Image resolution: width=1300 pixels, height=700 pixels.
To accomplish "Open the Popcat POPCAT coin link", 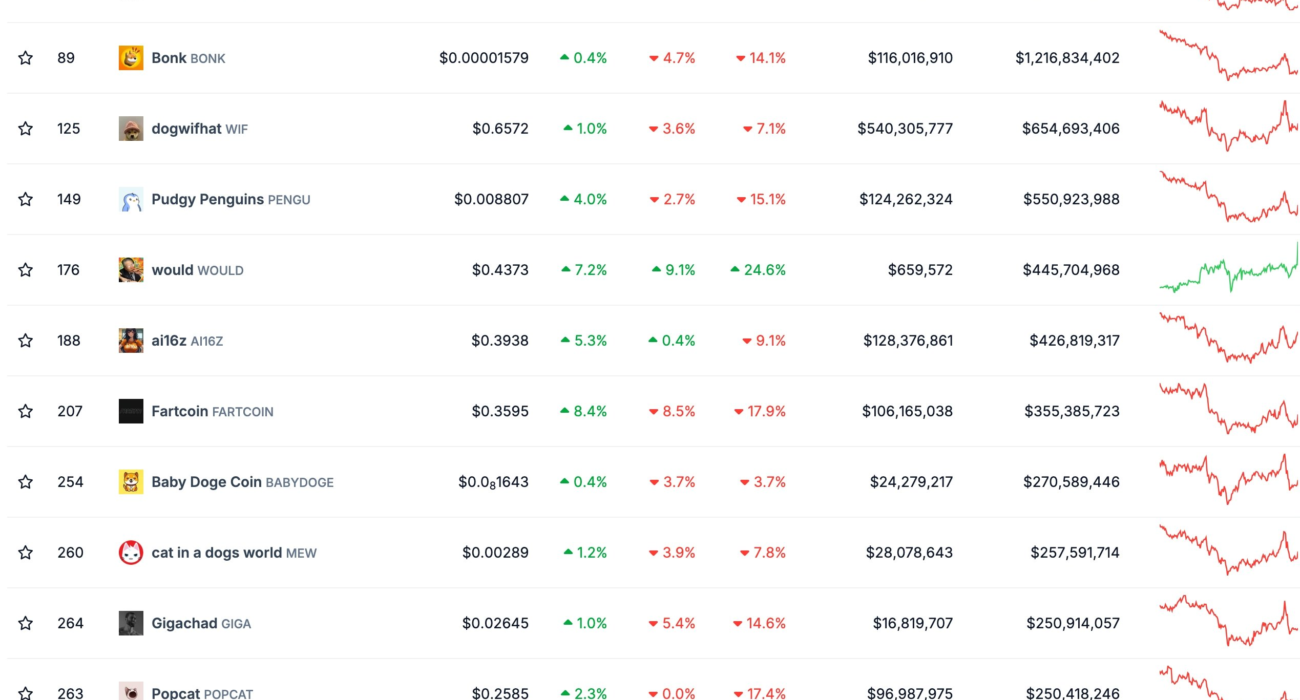I will (x=202, y=693).
